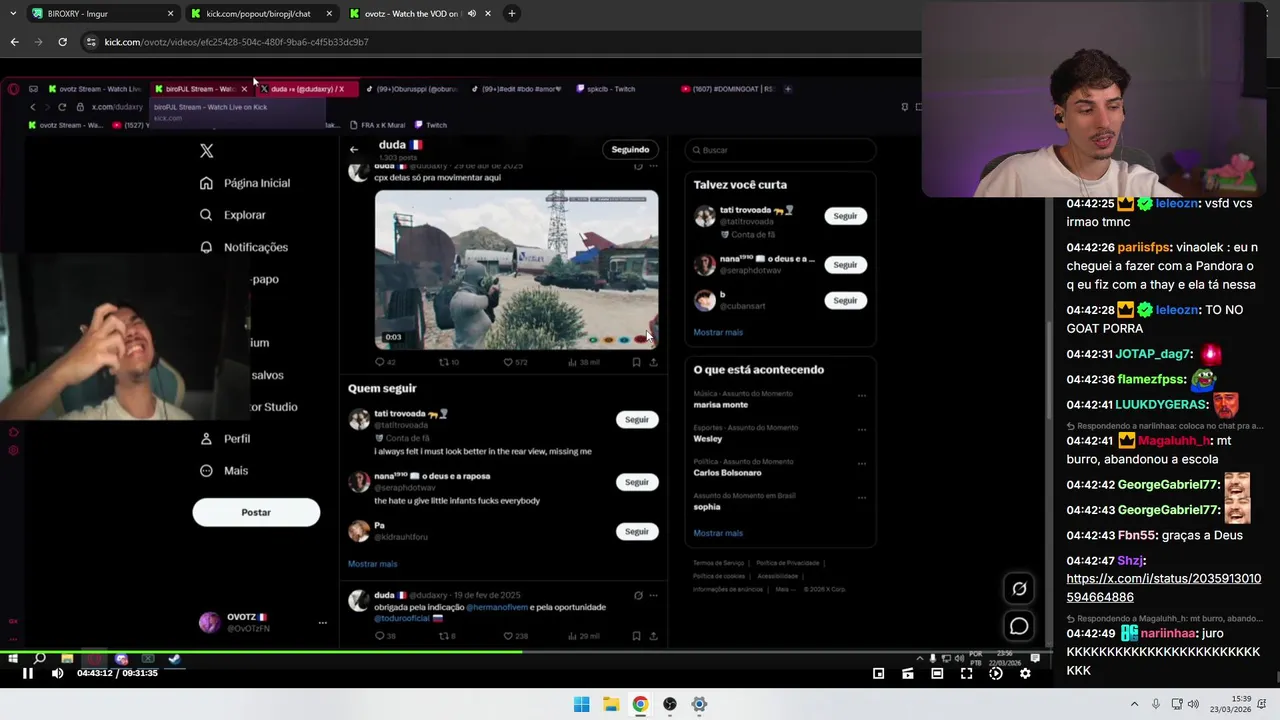Click the Buscar search field on X

click(780, 150)
